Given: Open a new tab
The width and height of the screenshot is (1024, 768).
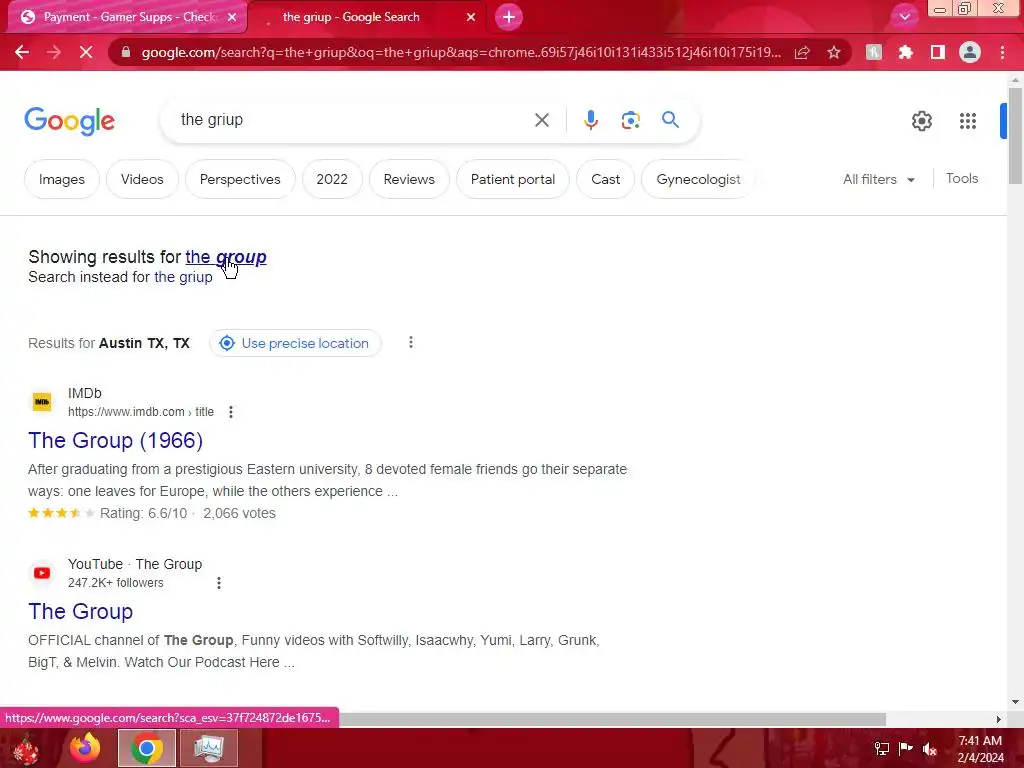Looking at the screenshot, I should pos(509,17).
